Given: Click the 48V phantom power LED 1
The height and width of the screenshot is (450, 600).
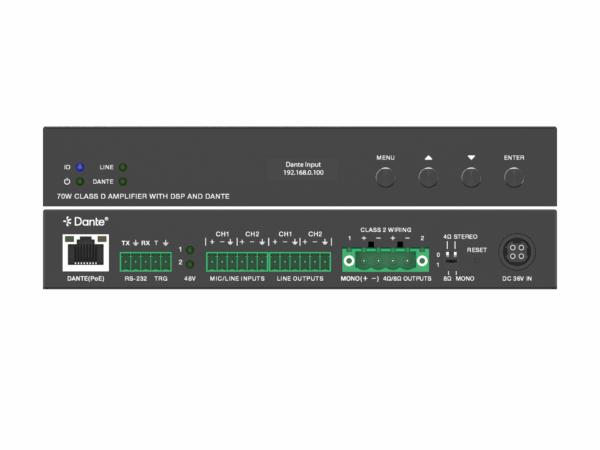Looking at the screenshot, I should point(190,249).
